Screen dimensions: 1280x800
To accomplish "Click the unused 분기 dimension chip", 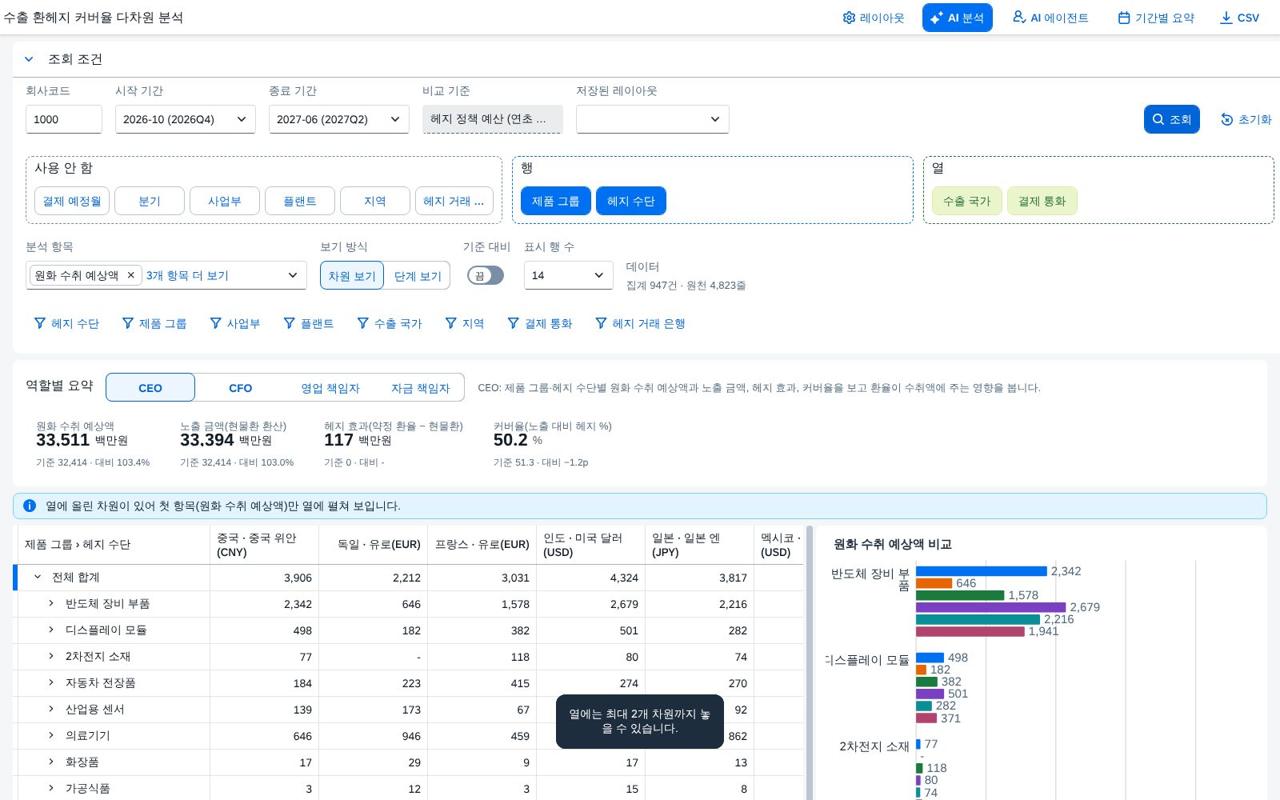I will point(149,201).
